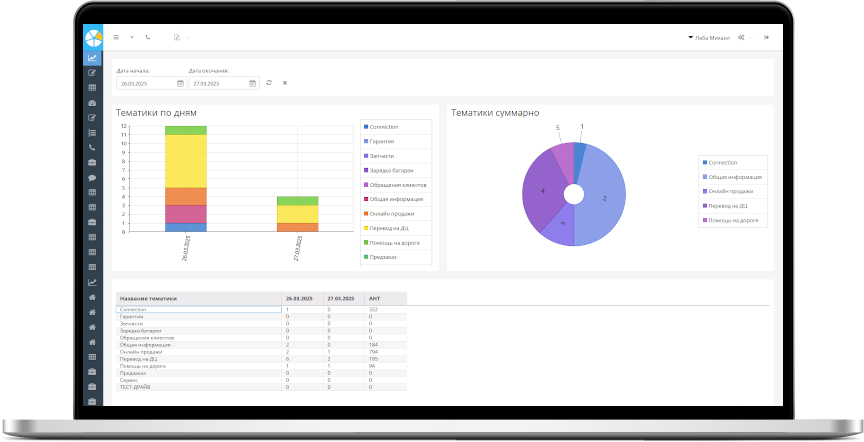The image size is (864, 442).
Task: Click the dashboard gauge icon in sidebar
Action: click(92, 103)
